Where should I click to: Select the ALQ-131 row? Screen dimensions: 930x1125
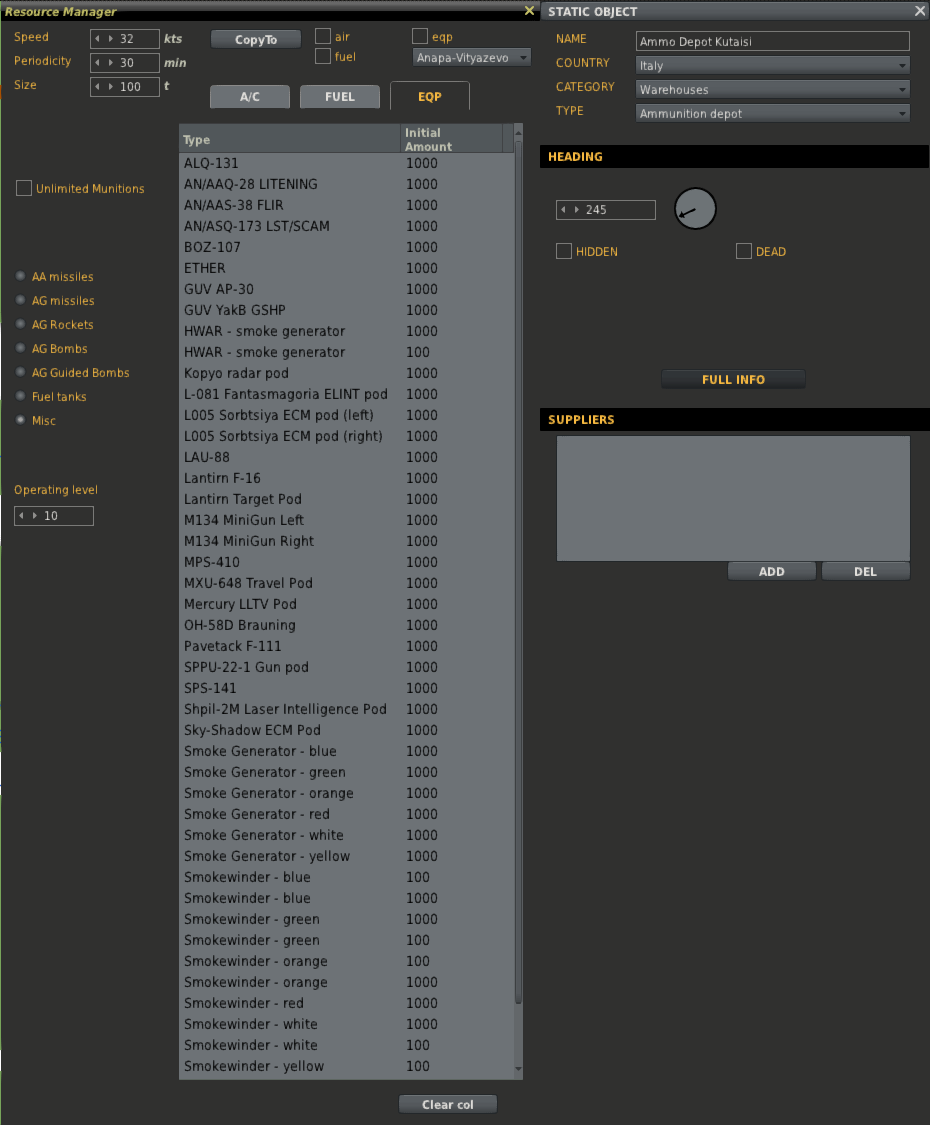347,163
